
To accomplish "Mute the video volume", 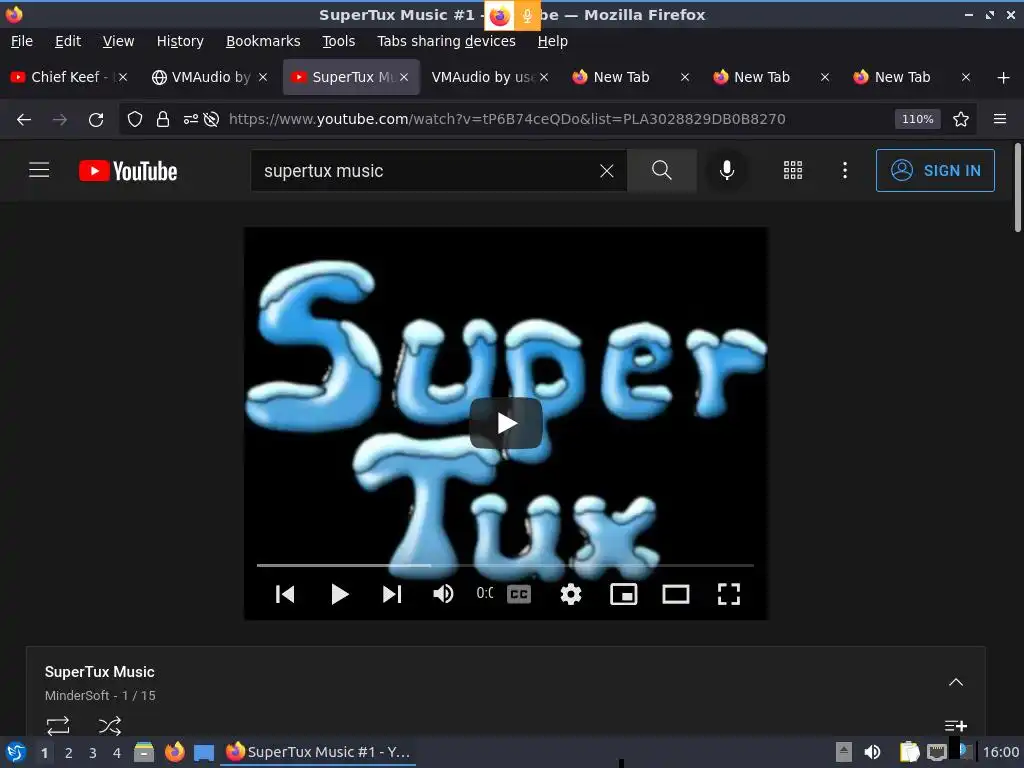I will click(x=443, y=594).
